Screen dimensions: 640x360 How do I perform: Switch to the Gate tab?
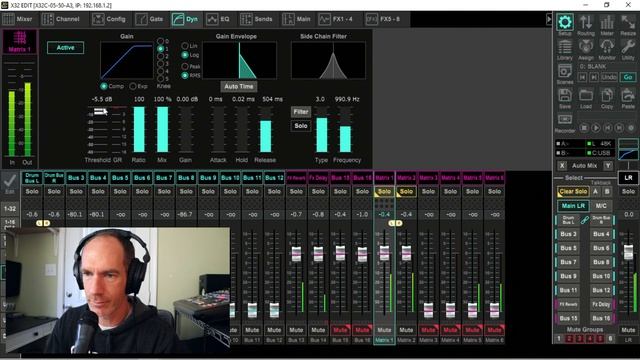pos(149,19)
